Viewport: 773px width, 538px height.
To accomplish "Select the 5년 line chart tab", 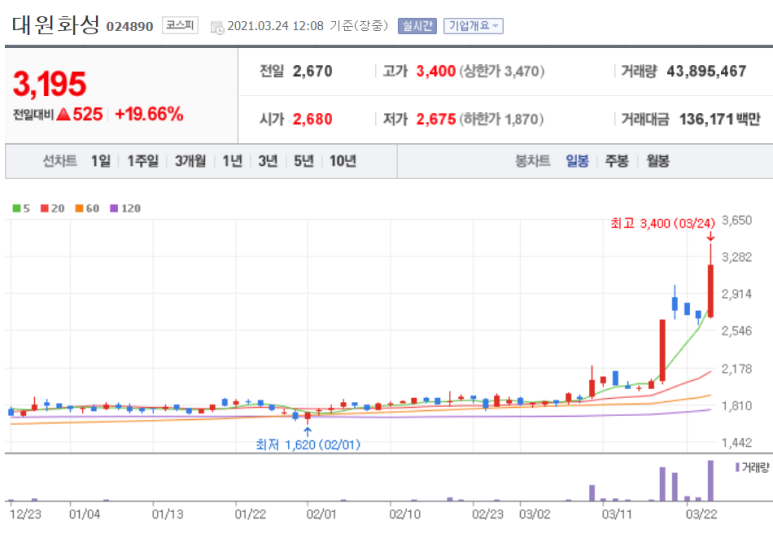I will pyautogui.click(x=304, y=161).
